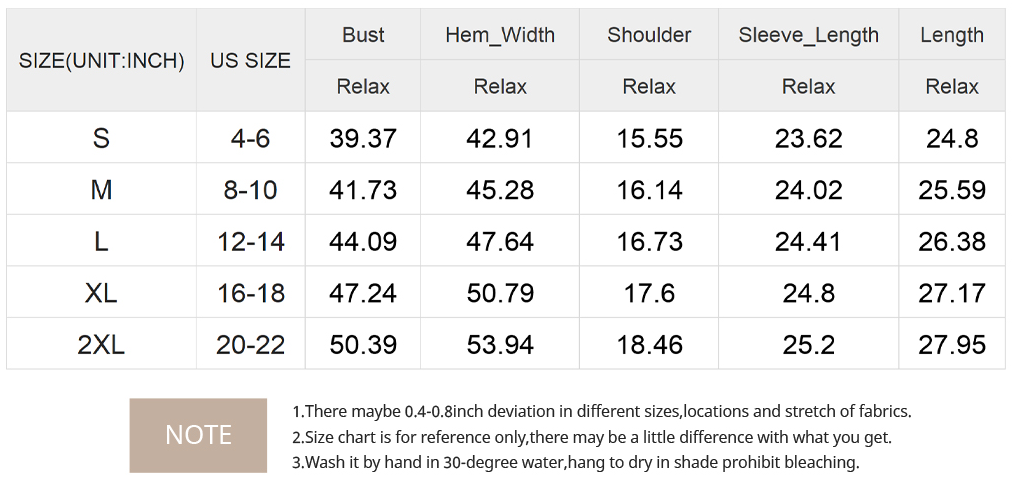Select the Length column header

pos(952,35)
